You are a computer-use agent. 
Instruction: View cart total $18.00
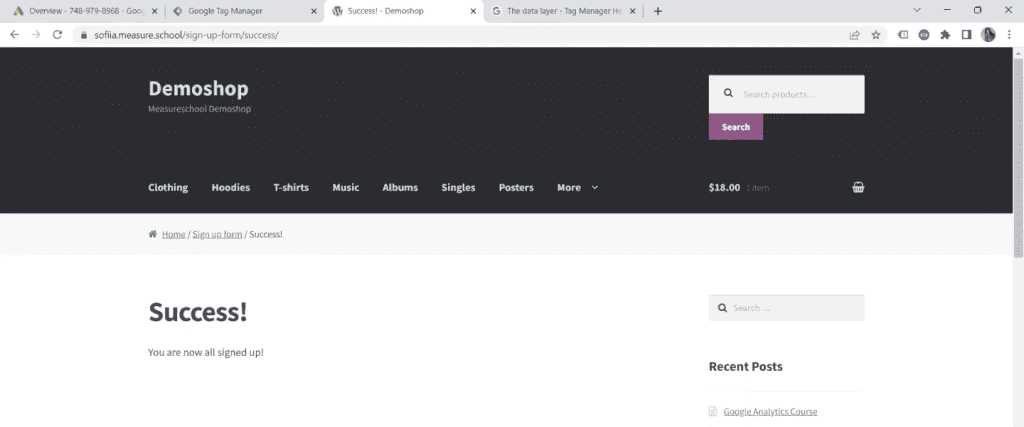[724, 187]
